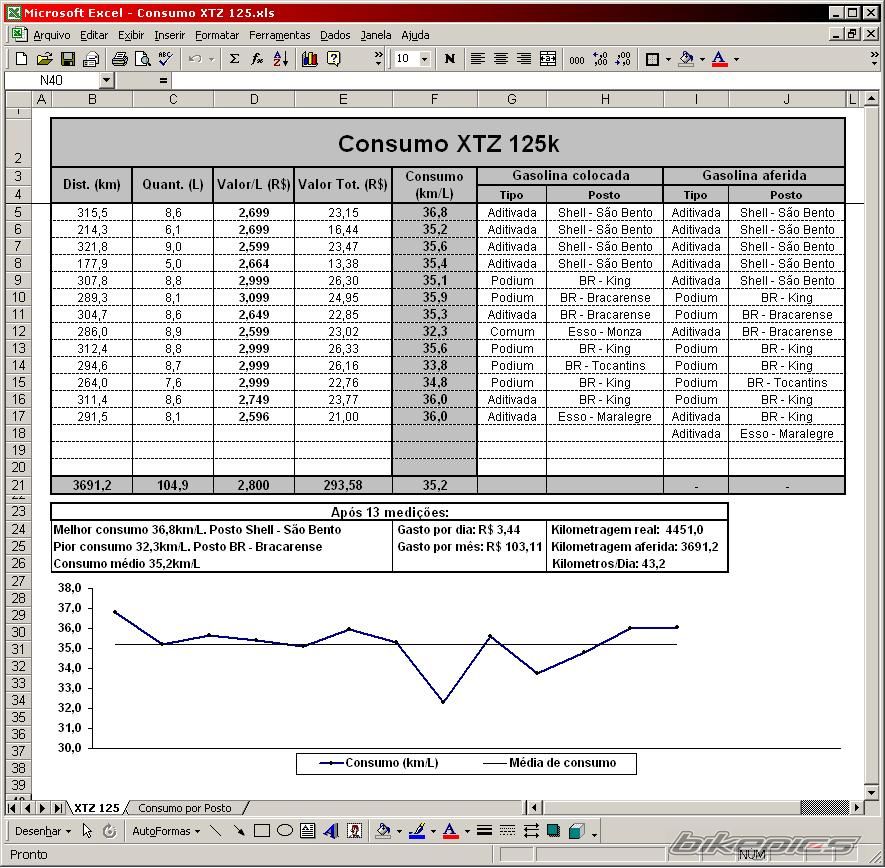
Task: Select the XTZ 125 sheet tab
Action: click(x=97, y=808)
